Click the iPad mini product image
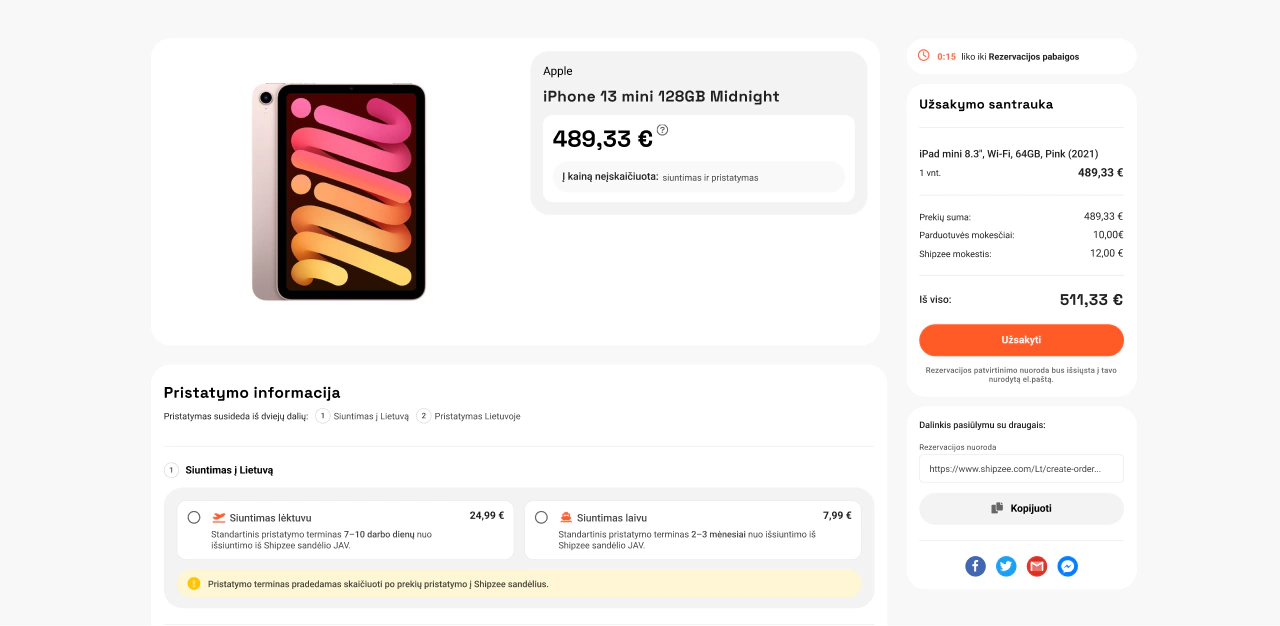This screenshot has height=626, width=1280. (339, 192)
